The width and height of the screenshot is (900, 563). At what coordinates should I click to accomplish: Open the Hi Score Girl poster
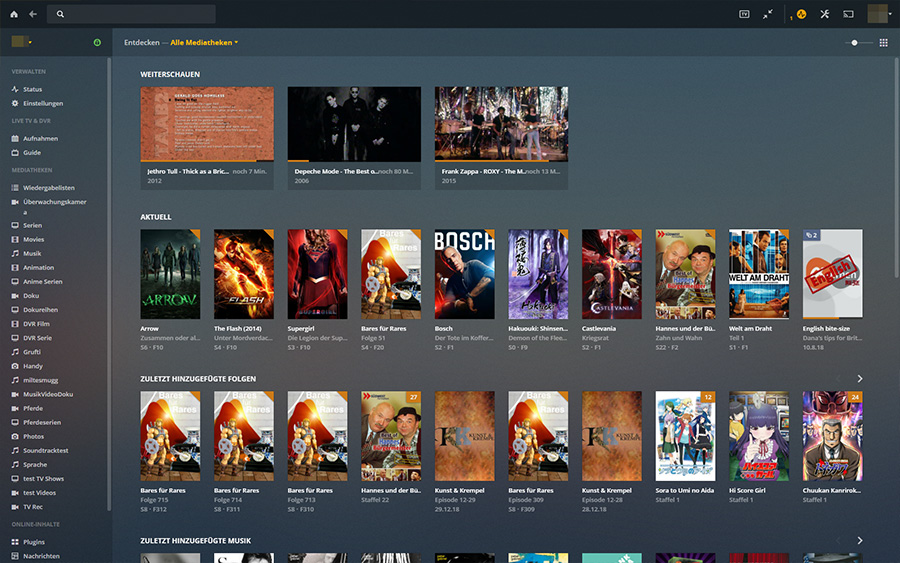click(x=759, y=436)
